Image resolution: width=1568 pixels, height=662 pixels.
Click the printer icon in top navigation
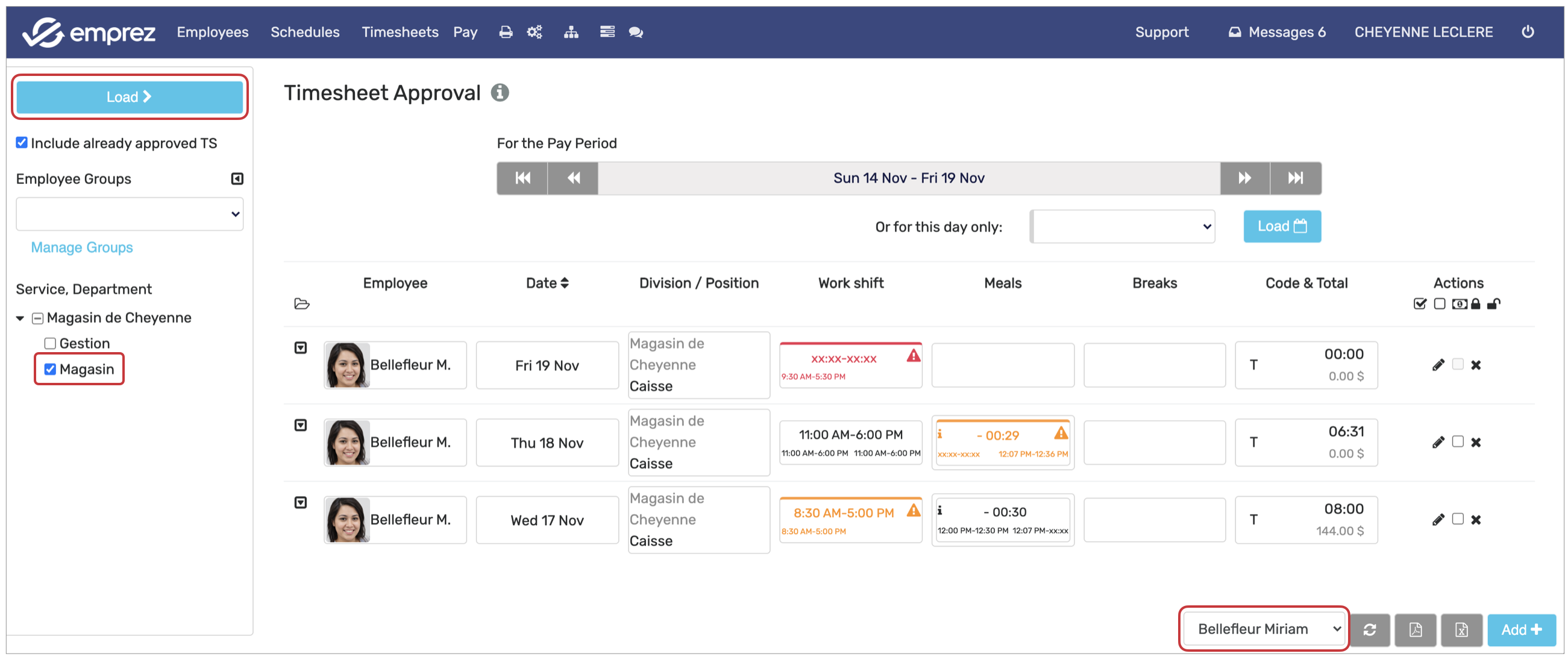[505, 33]
